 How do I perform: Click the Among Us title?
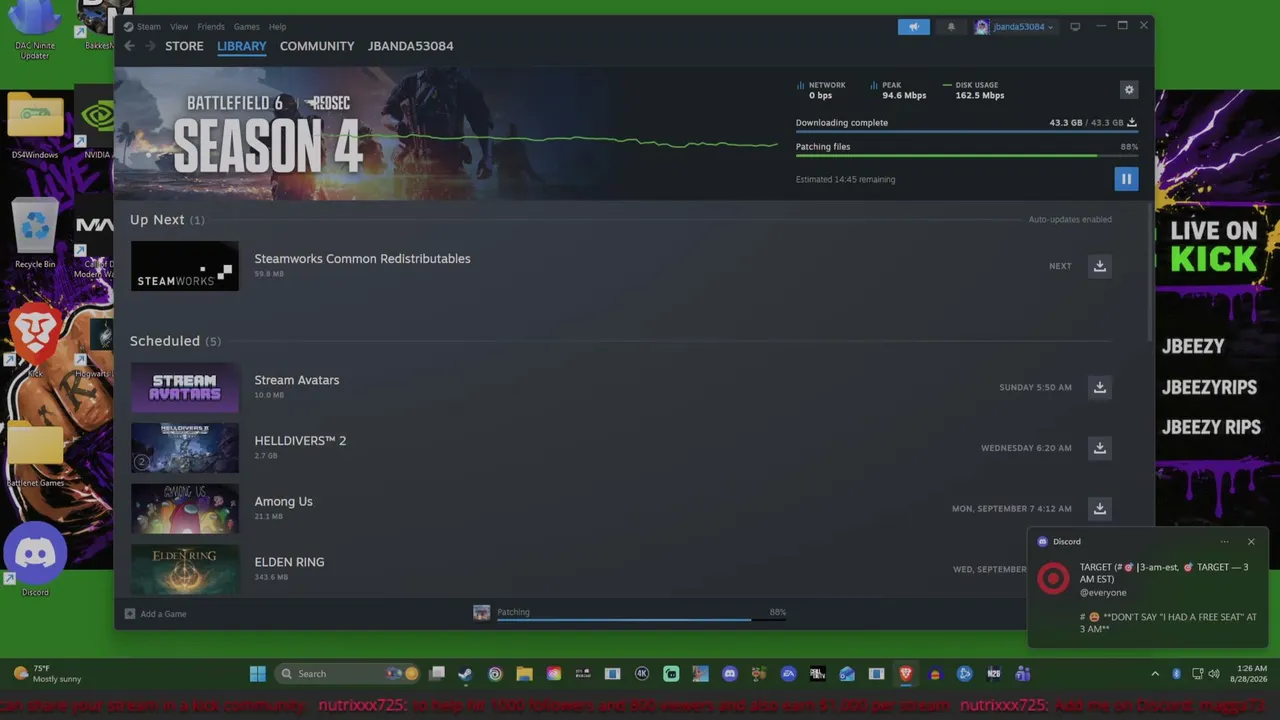(283, 502)
